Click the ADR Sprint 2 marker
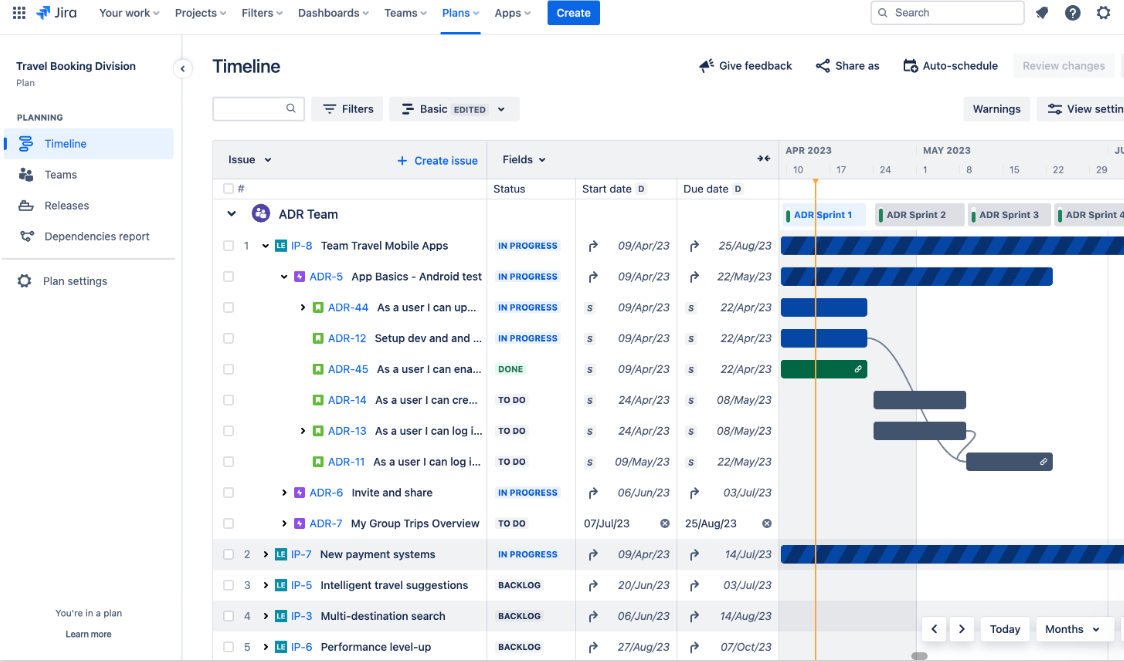The height and width of the screenshot is (662, 1124). pos(920,214)
